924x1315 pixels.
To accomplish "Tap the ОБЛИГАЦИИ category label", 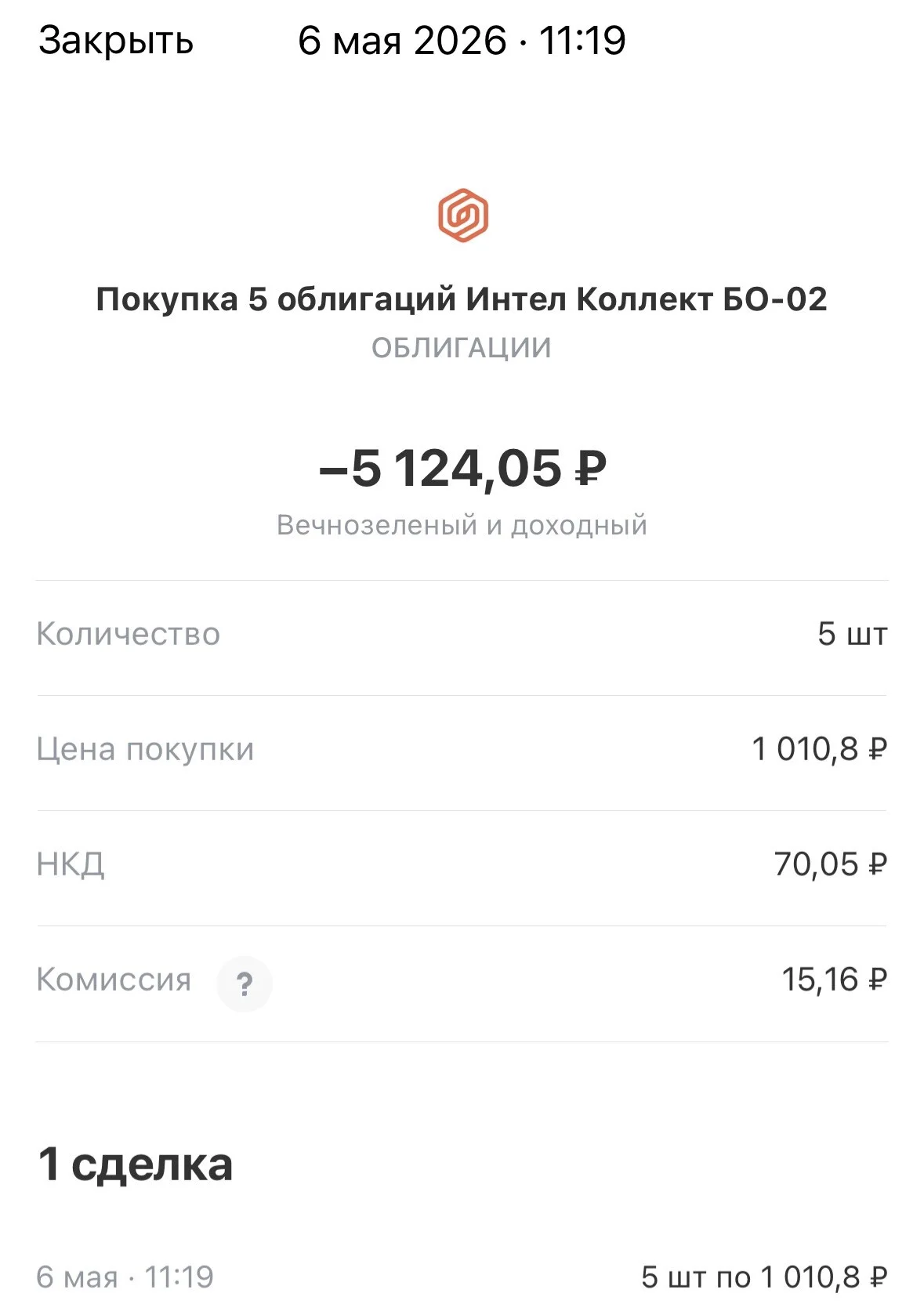I will [462, 348].
